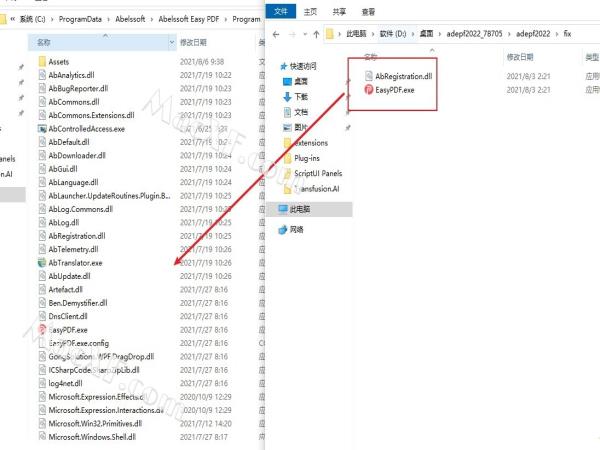600x450 pixels.
Task: Switch to the Share ribbon tab
Action: (x=339, y=12)
